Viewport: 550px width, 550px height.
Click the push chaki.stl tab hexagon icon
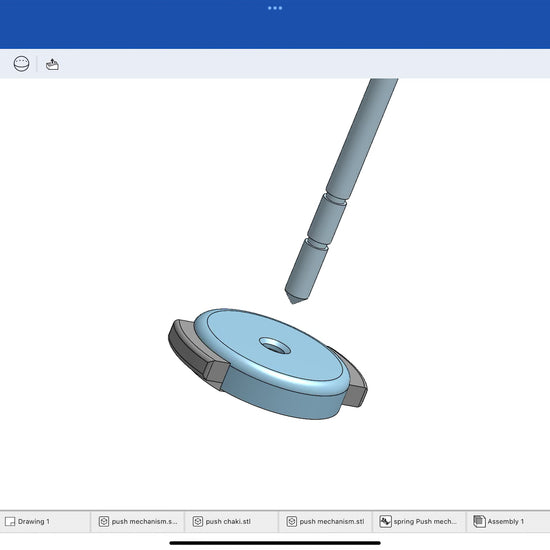198,522
